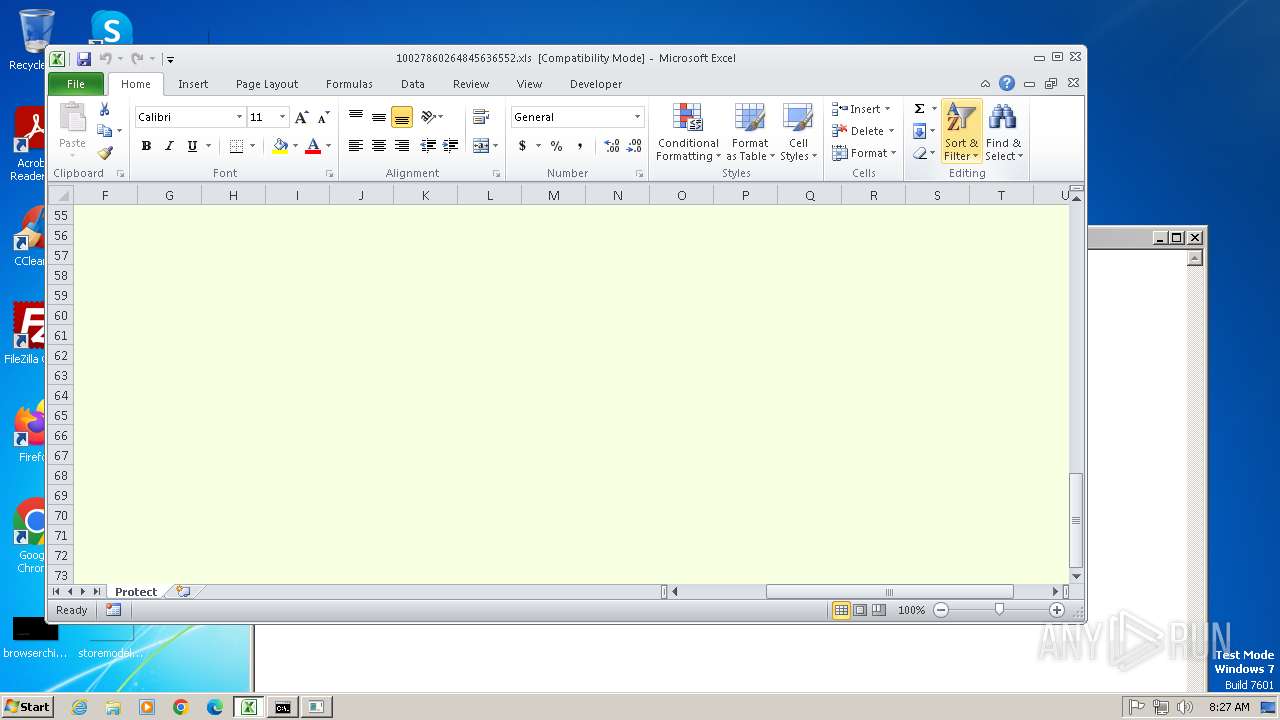1280x720 pixels.
Task: Switch to Normal view in status bar
Action: pyautogui.click(x=842, y=610)
